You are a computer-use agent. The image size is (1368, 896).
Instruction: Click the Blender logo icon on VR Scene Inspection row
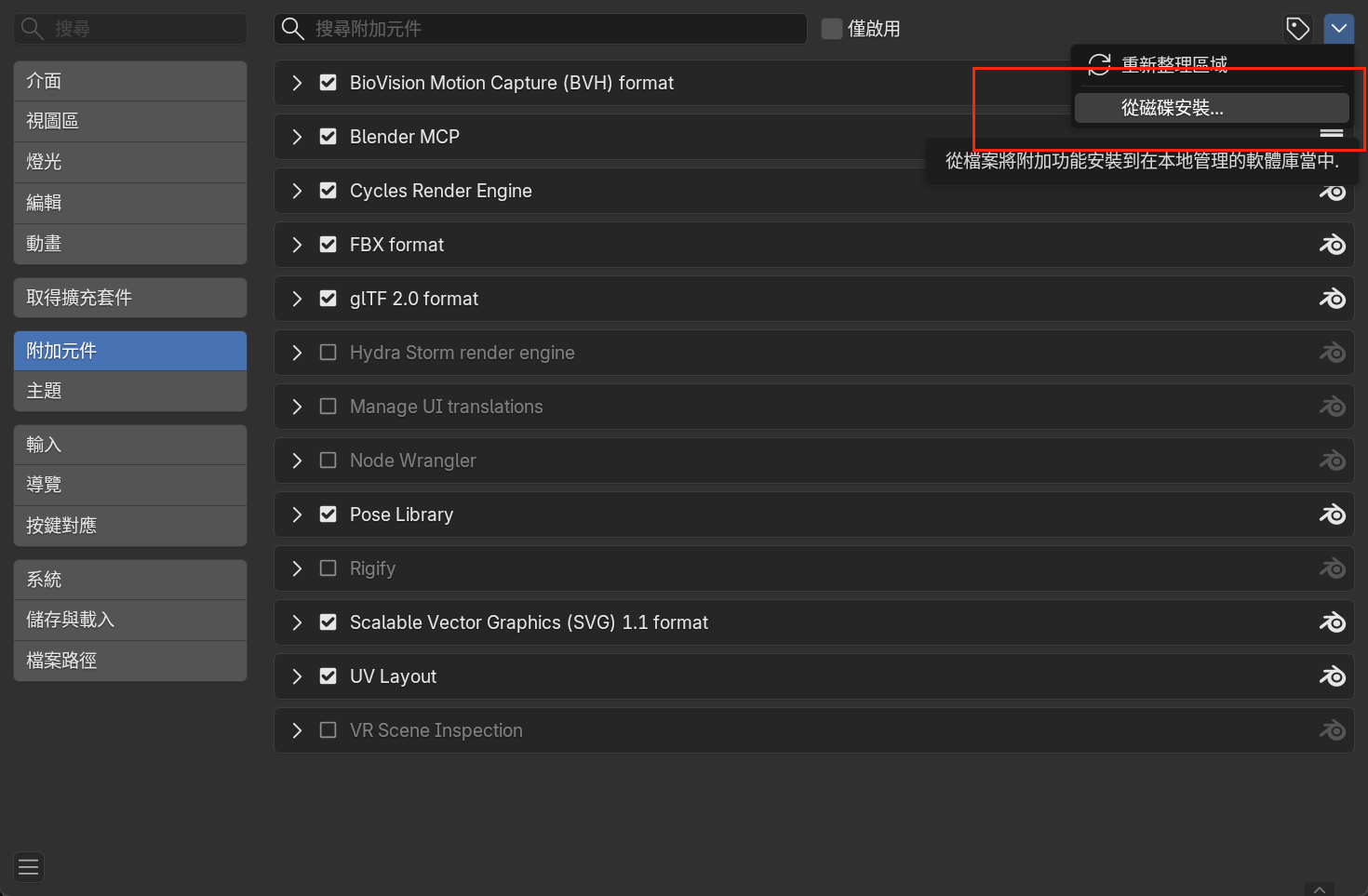1333,730
